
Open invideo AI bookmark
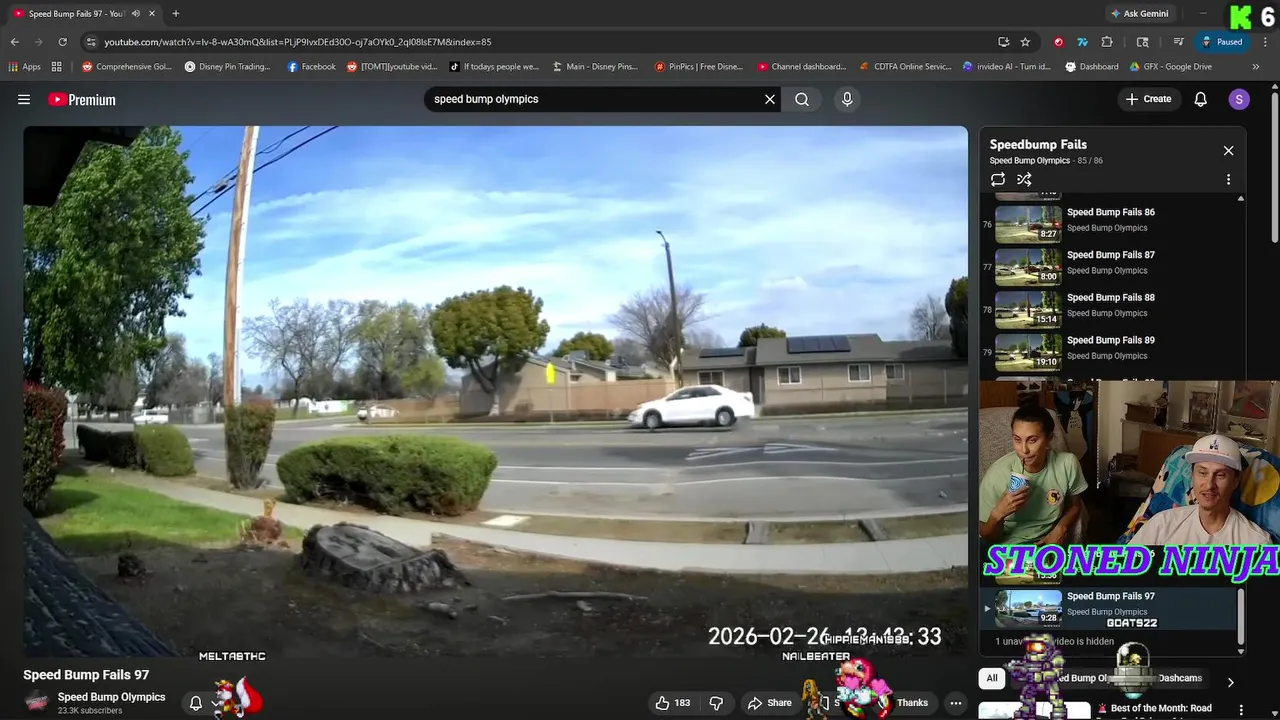pyautogui.click(x=1007, y=67)
